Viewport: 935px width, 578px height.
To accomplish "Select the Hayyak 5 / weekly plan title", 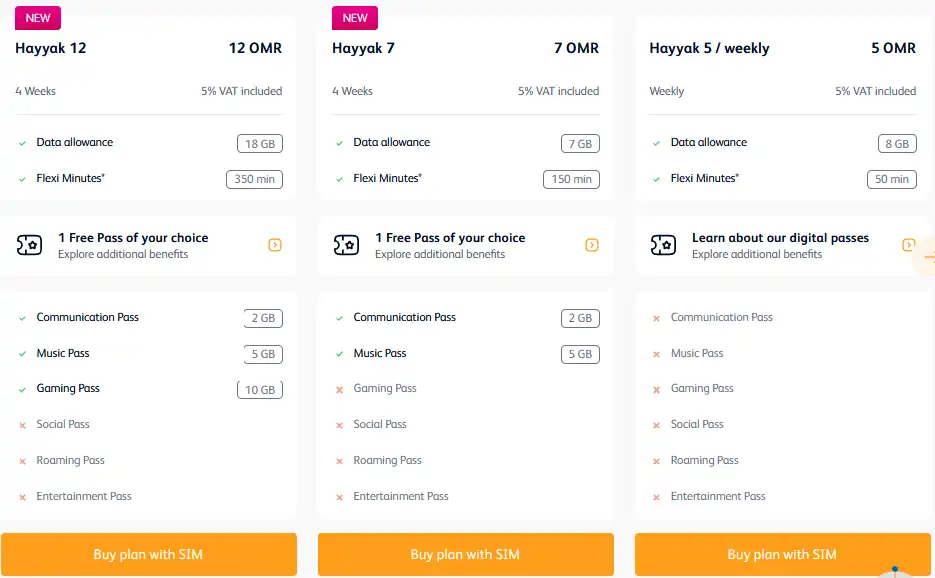I will tap(710, 48).
